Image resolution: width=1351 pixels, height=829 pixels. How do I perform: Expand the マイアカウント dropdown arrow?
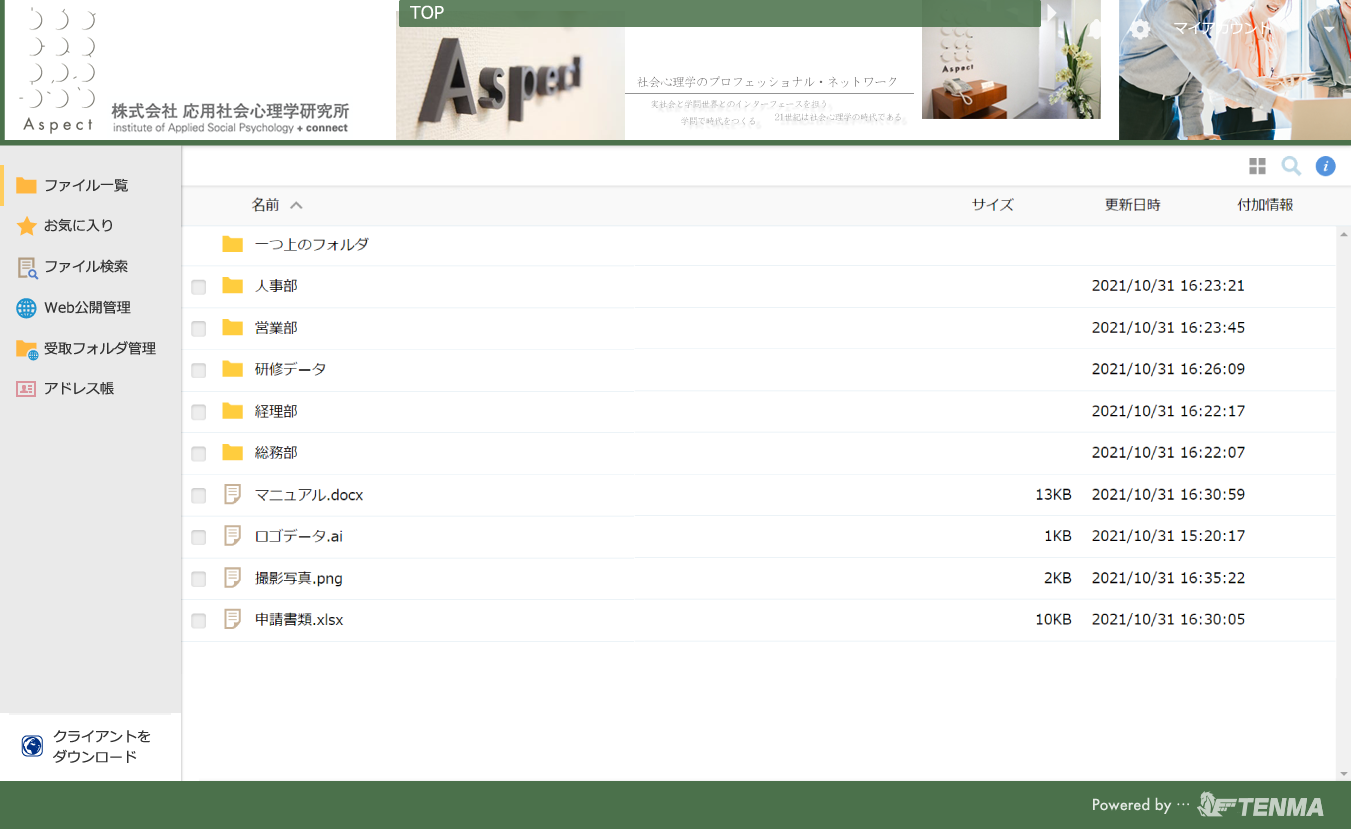1329,29
